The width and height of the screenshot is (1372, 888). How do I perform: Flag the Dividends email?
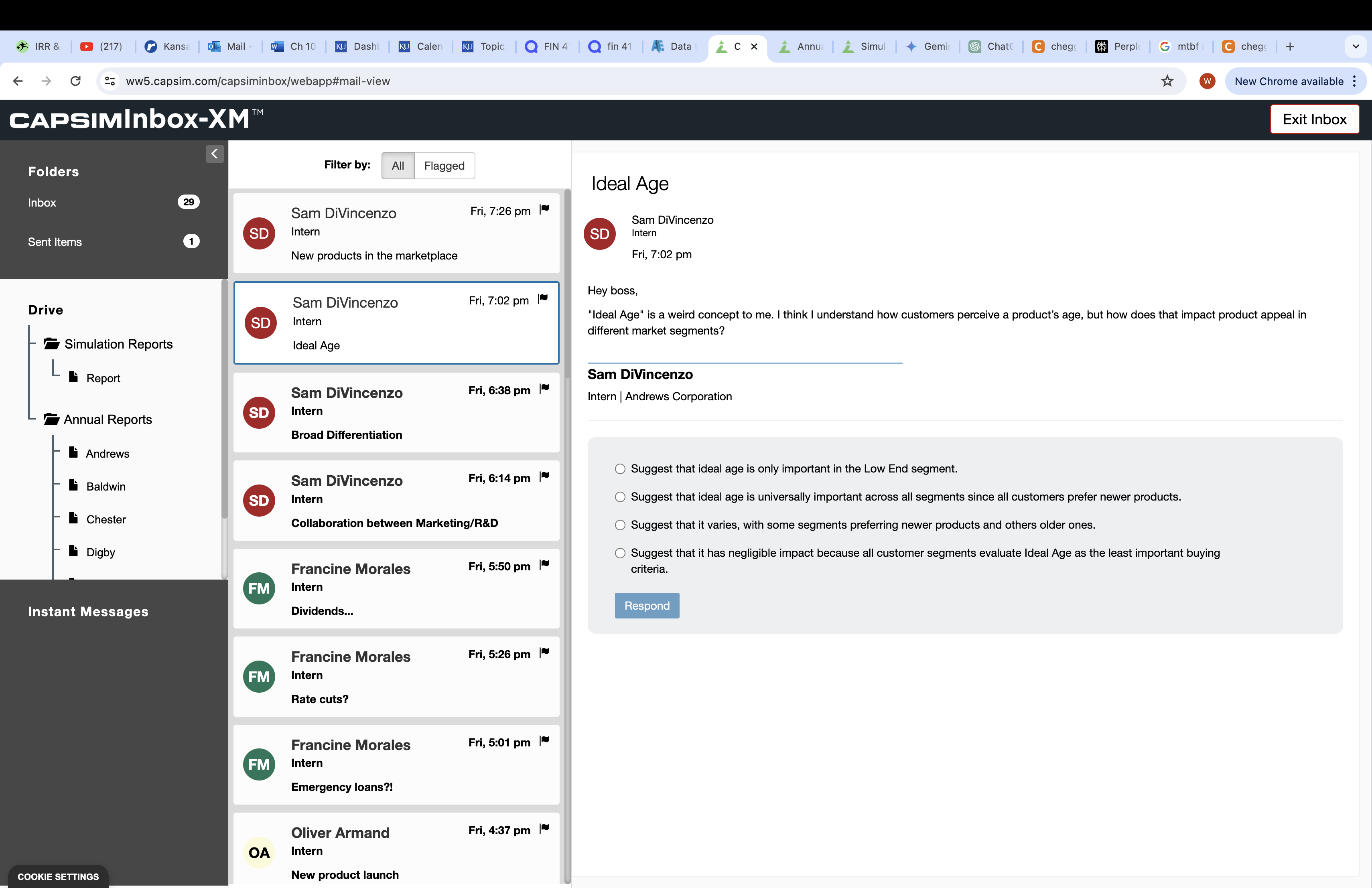coord(544,565)
